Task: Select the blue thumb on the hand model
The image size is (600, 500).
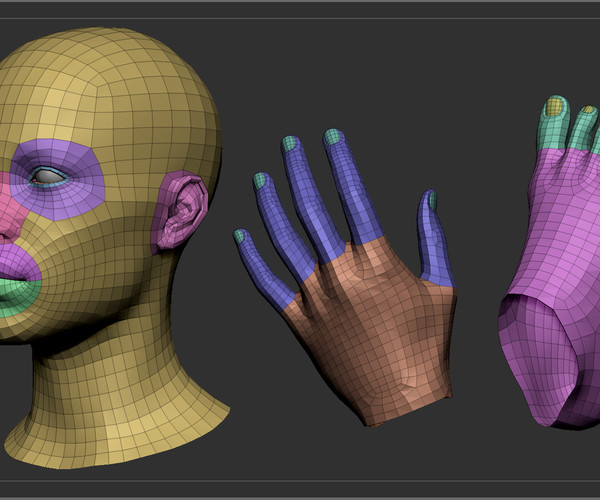Action: click(435, 245)
